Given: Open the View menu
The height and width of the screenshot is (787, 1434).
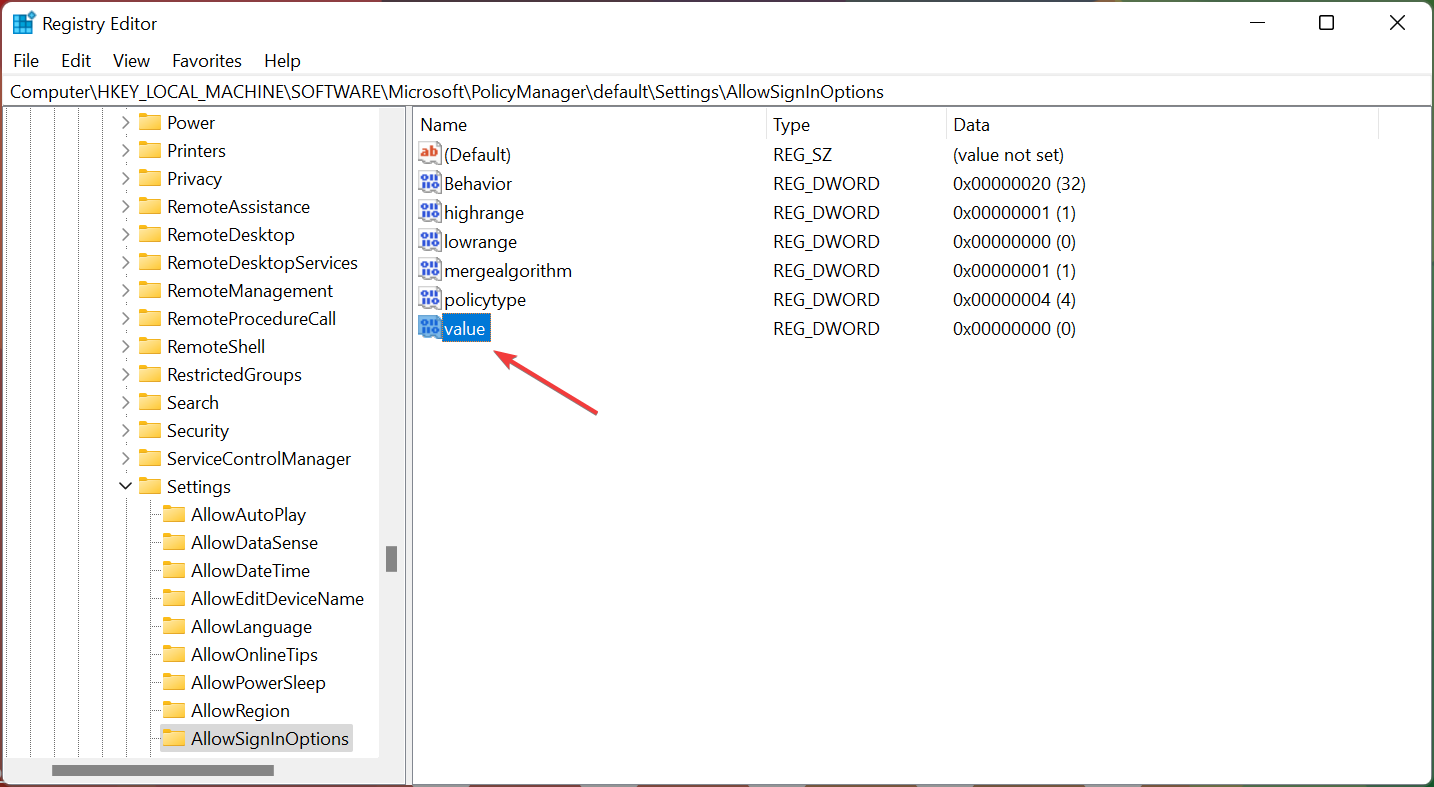Looking at the screenshot, I should click(131, 61).
